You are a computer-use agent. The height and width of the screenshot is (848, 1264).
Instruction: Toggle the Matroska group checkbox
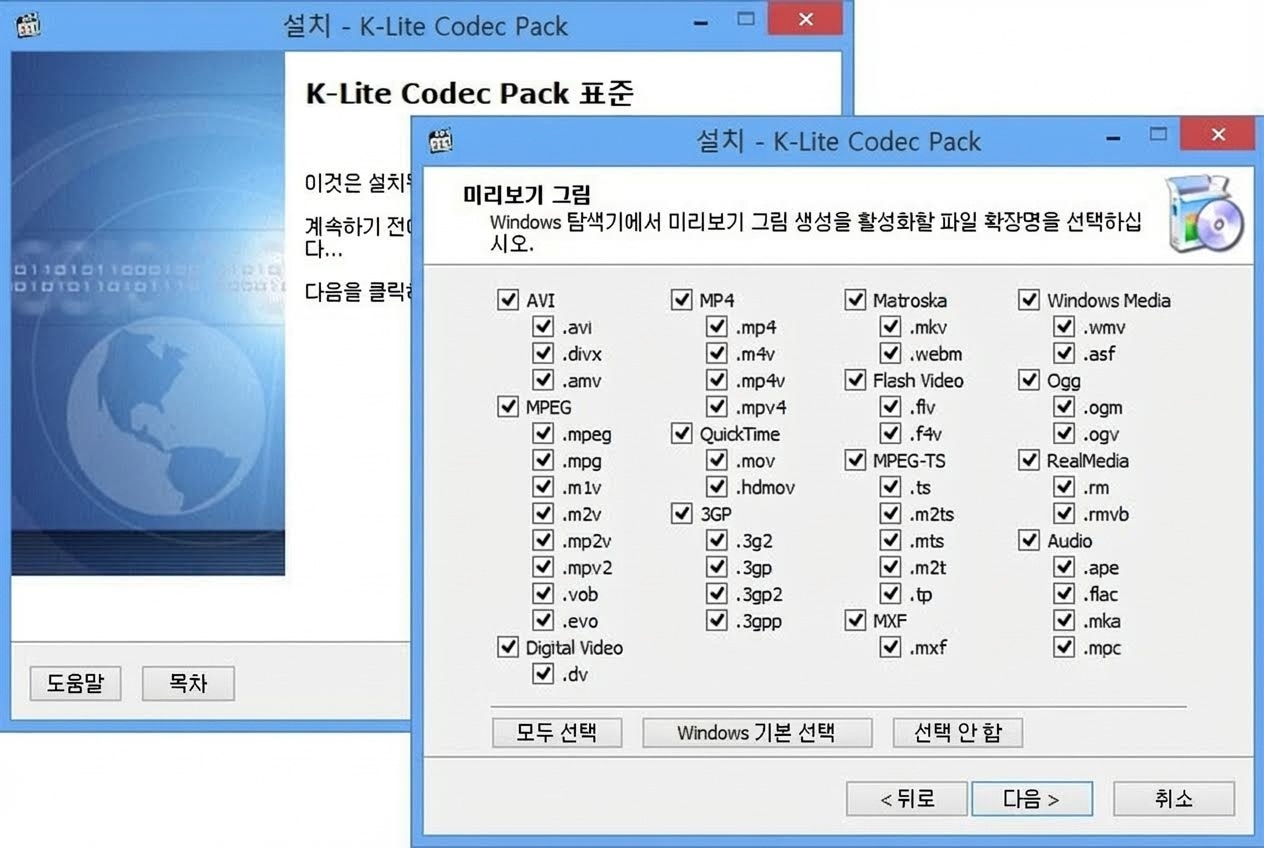[x=855, y=299]
